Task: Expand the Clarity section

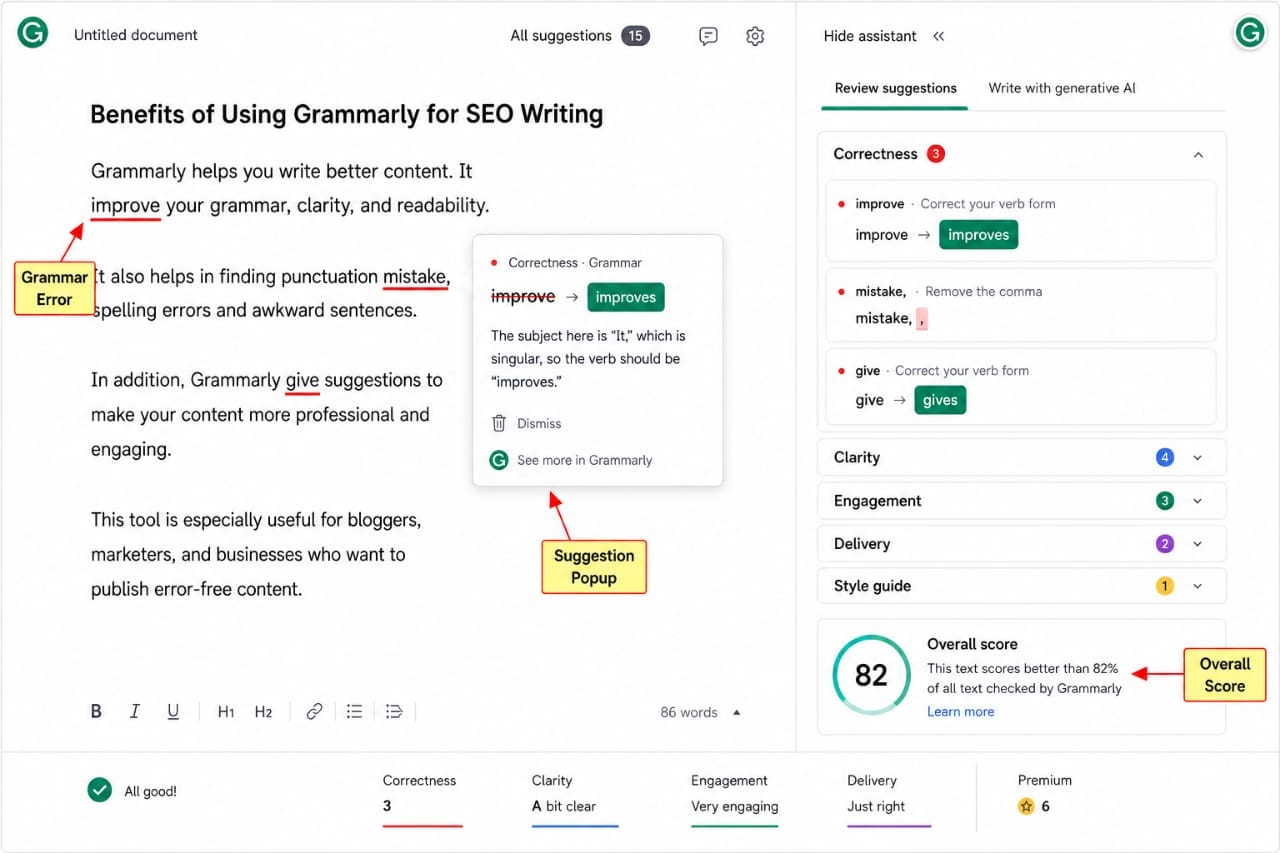Action: 1197,458
